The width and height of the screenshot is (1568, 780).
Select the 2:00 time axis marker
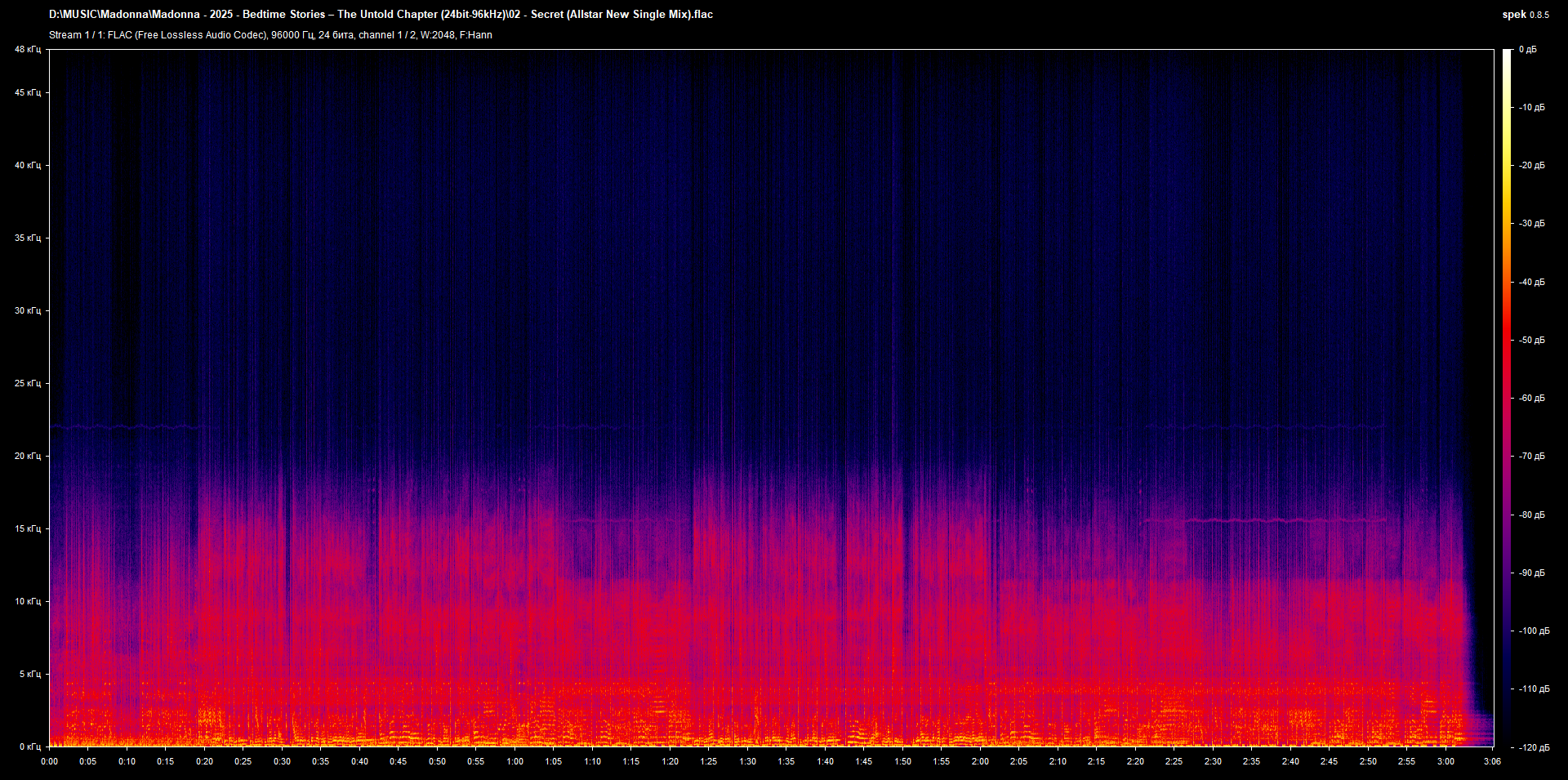(x=980, y=761)
